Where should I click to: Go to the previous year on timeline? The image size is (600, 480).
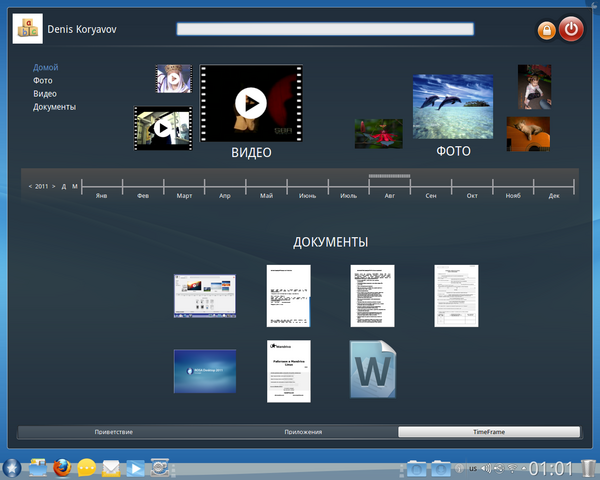click(x=30, y=186)
